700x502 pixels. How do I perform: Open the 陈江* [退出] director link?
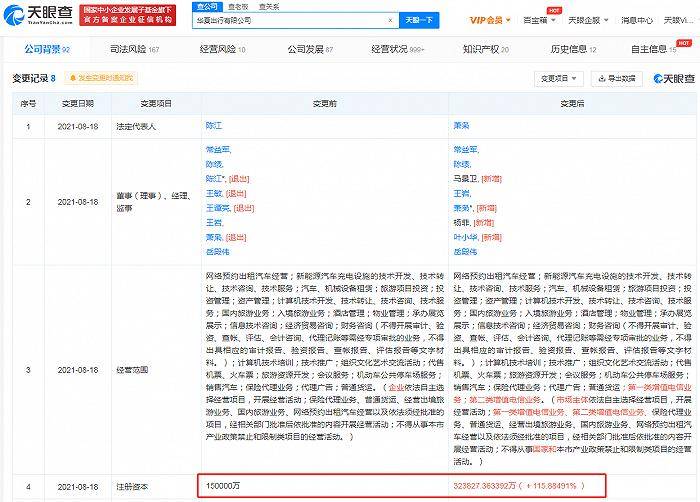click(227, 179)
